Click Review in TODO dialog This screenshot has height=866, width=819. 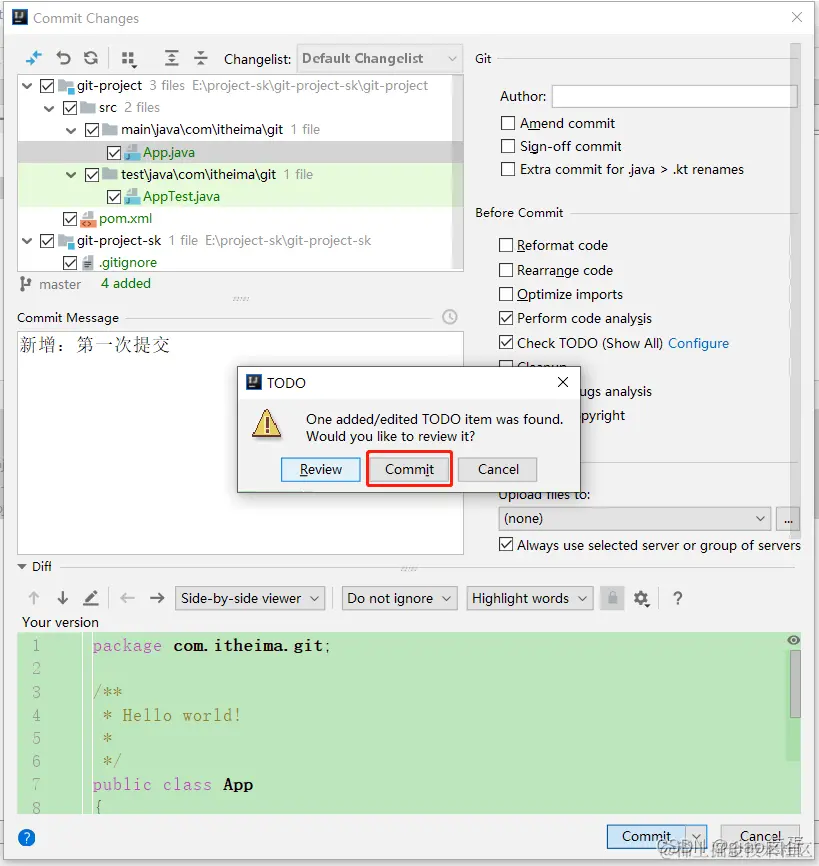click(x=321, y=469)
